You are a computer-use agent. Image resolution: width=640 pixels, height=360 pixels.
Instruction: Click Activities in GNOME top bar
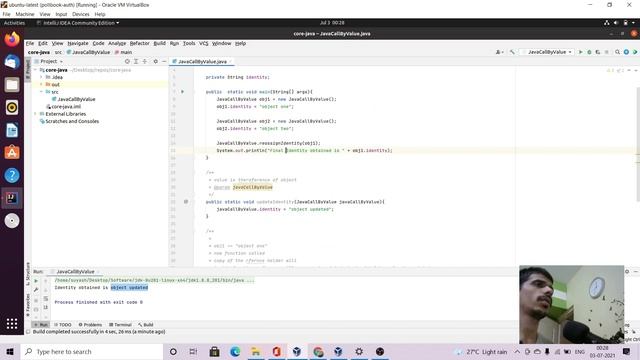point(14,23)
